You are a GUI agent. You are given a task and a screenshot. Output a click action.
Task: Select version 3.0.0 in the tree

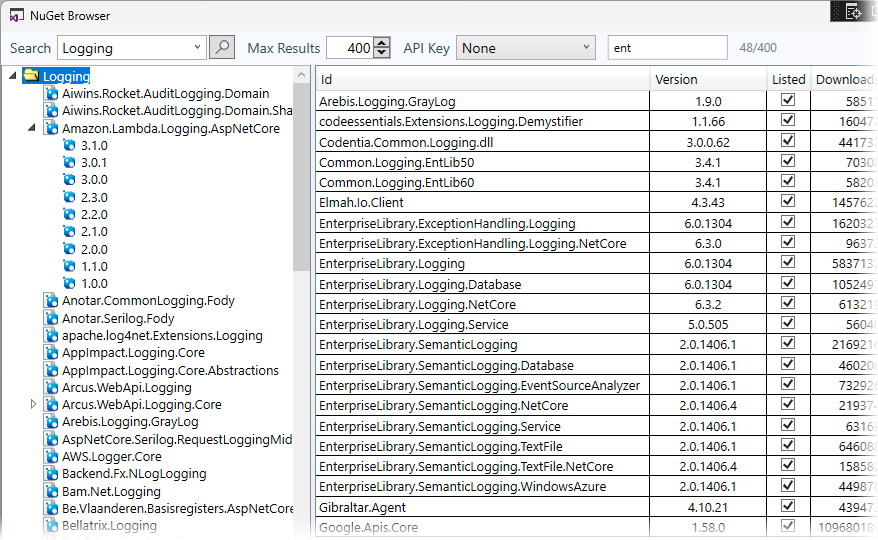click(94, 180)
